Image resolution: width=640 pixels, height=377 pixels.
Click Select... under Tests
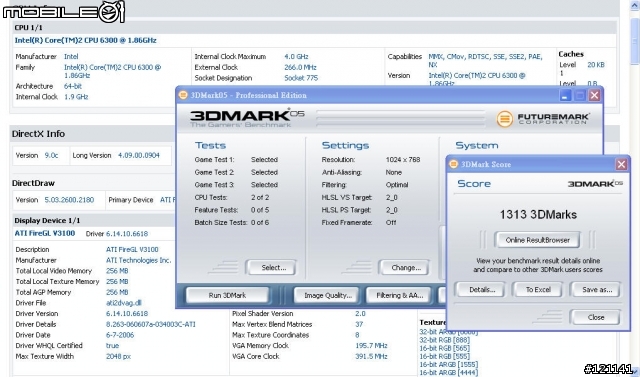coord(271,268)
